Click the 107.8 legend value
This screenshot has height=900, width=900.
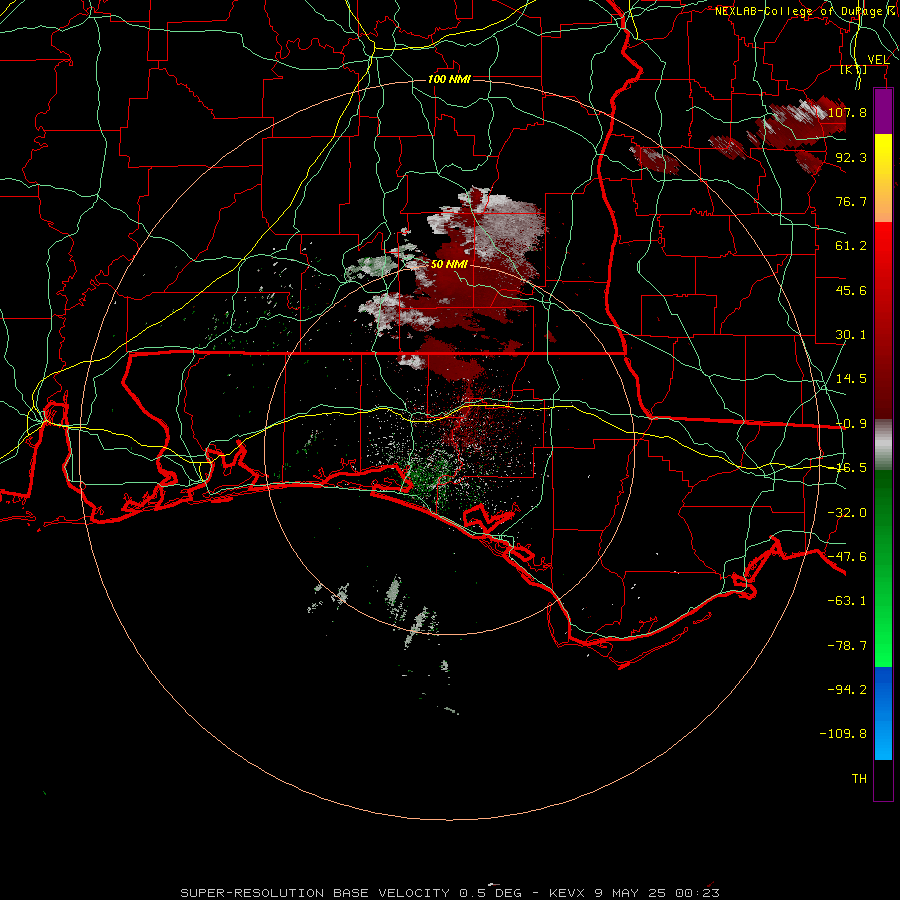tap(847, 112)
